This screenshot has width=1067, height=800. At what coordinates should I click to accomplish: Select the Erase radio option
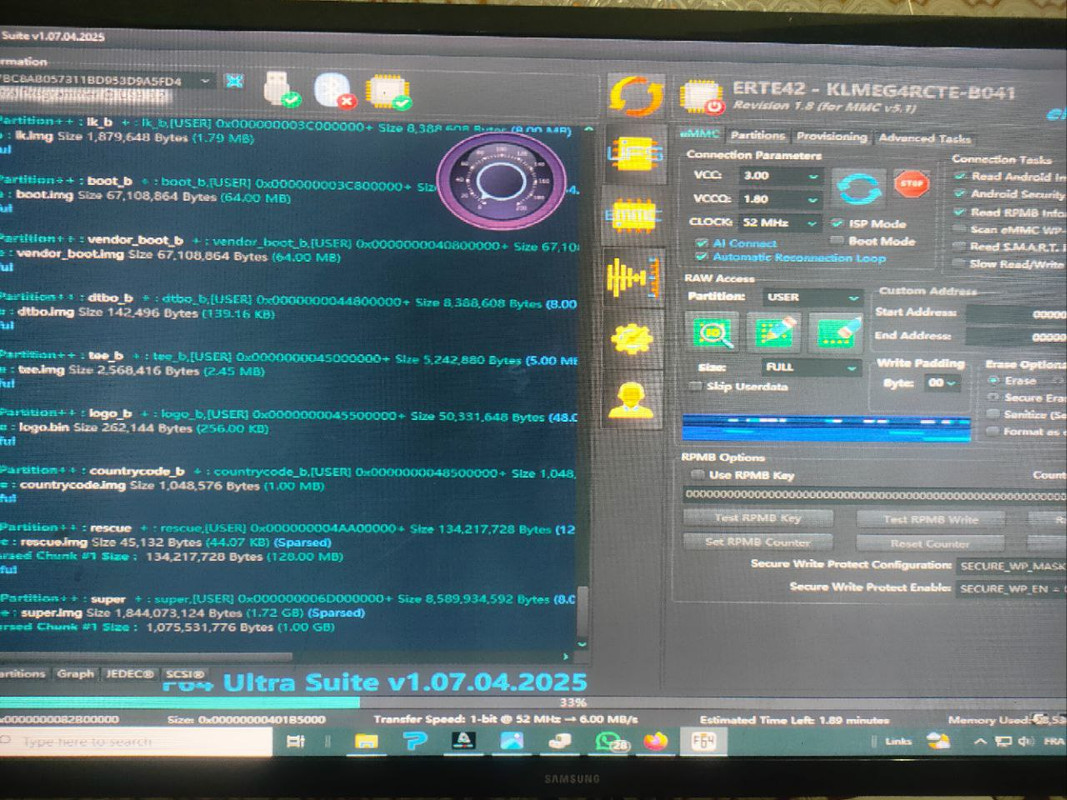click(994, 380)
